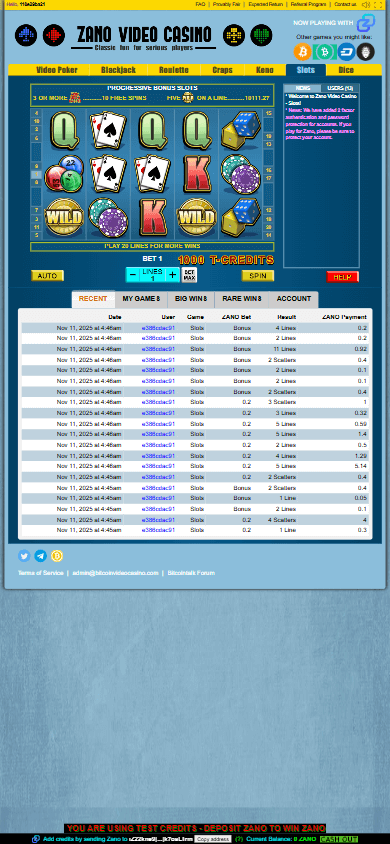Open the MY GAMES tab
Viewport: 390px width, 844px height.
141,299
